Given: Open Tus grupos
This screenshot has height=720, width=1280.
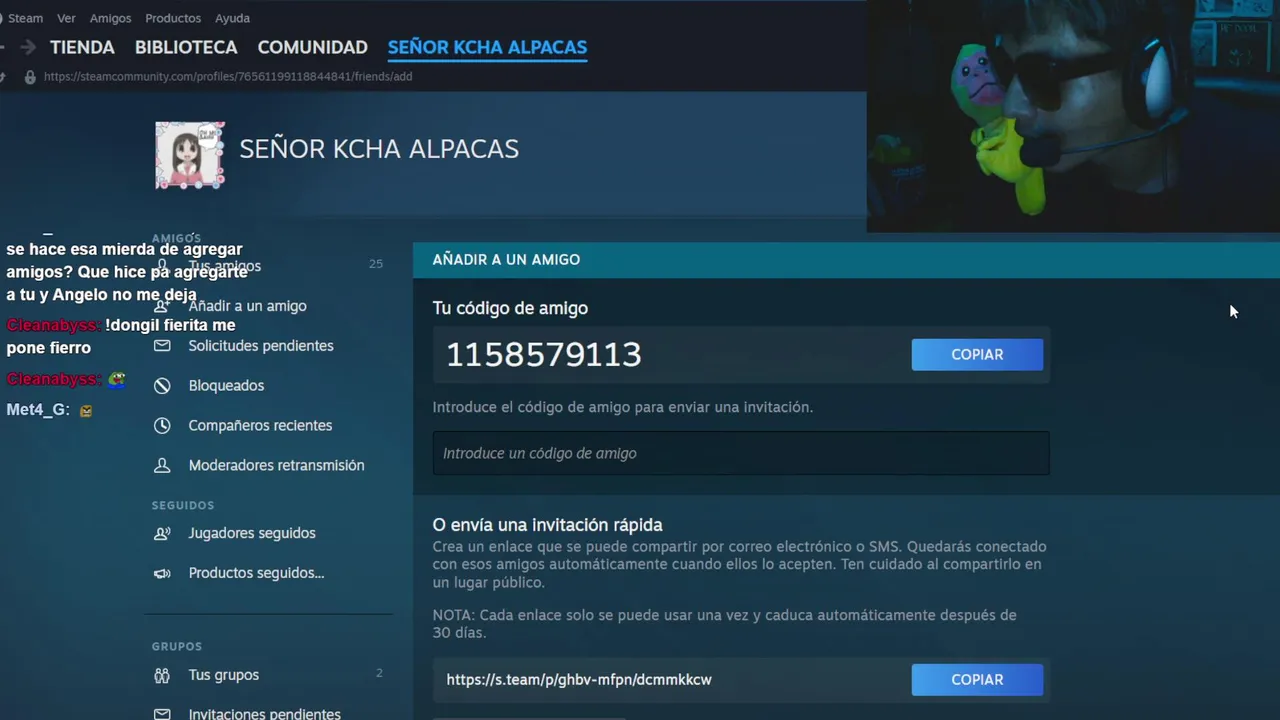Looking at the screenshot, I should [x=223, y=675].
